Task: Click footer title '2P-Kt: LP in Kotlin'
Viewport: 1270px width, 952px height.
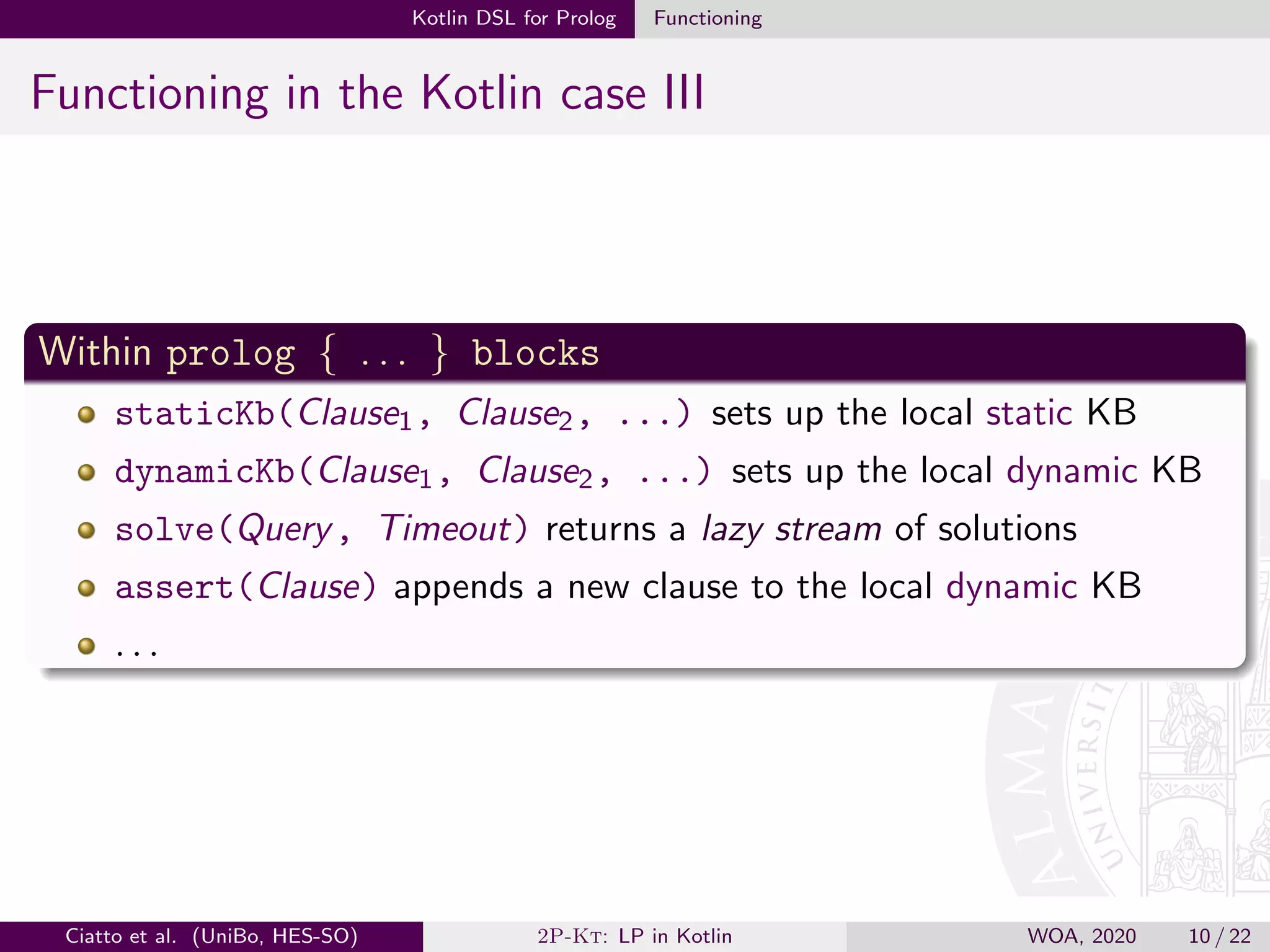Action: click(x=634, y=936)
